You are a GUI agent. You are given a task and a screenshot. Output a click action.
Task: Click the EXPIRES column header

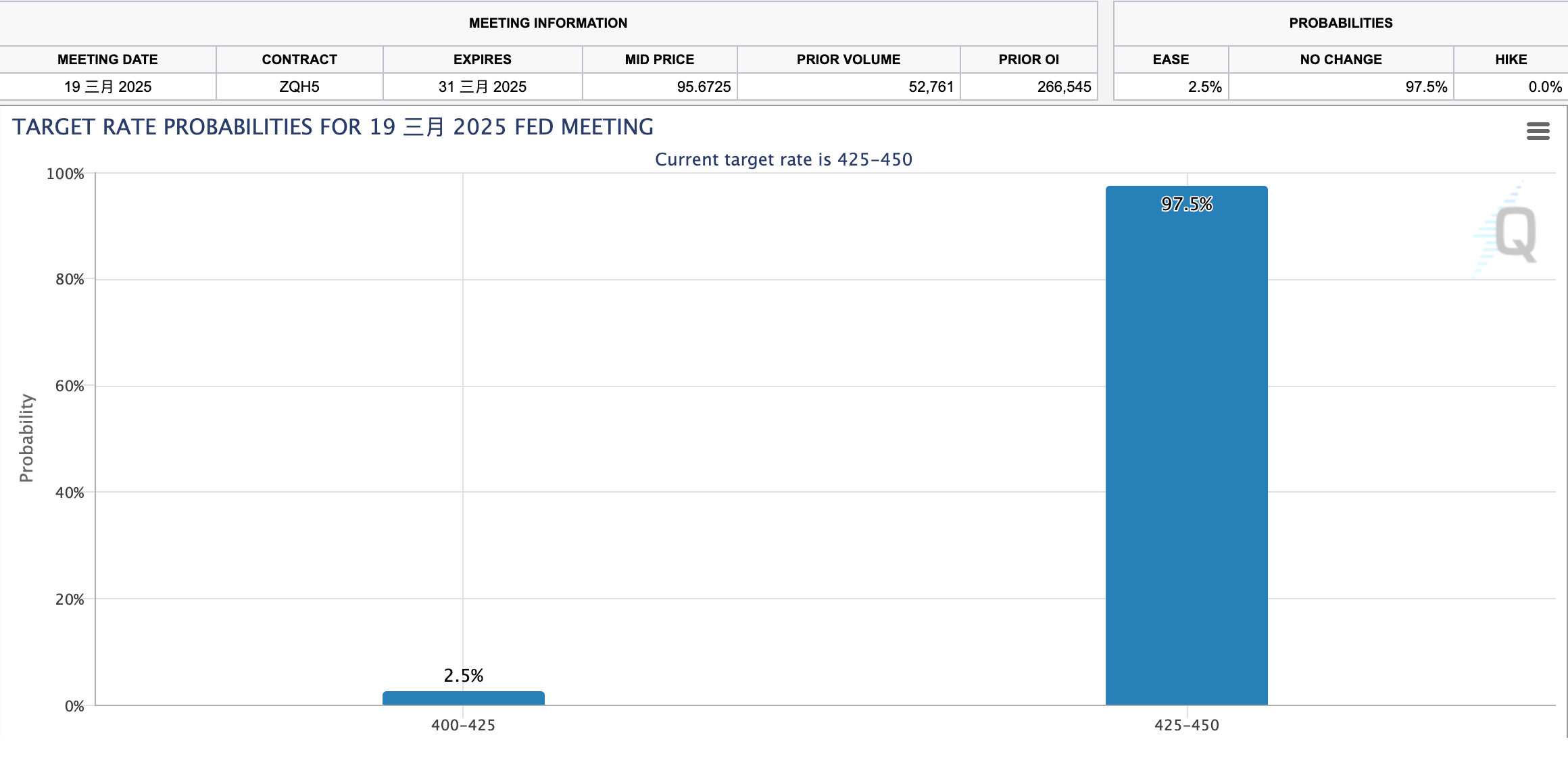[x=482, y=59]
